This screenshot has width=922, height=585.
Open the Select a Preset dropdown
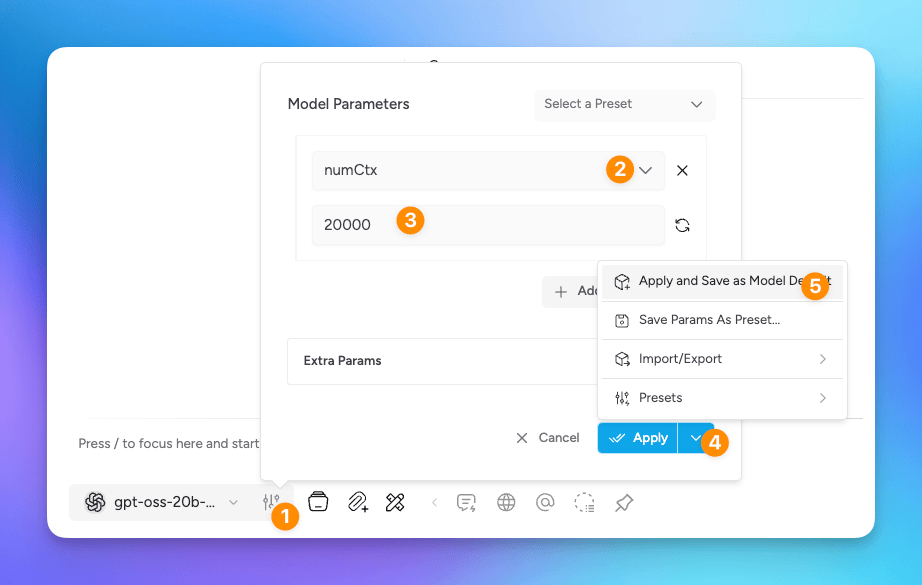coord(624,104)
